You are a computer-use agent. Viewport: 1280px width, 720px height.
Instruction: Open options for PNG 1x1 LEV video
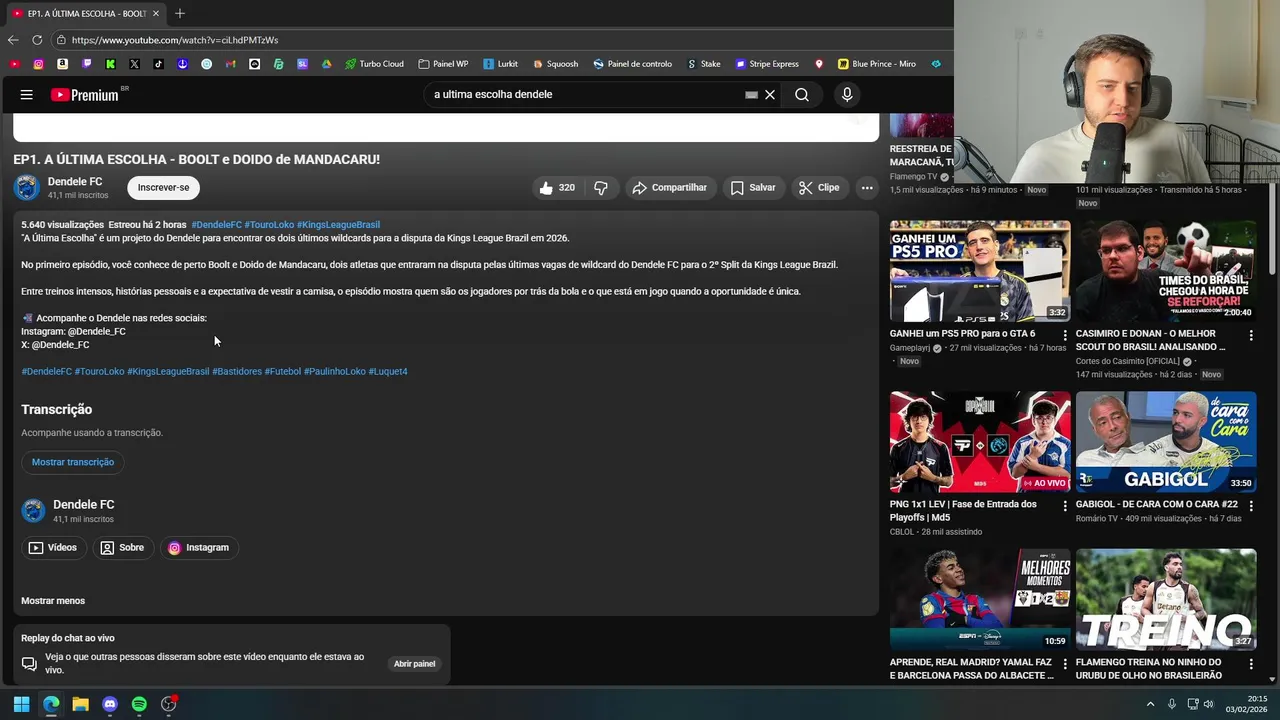pos(1065,507)
